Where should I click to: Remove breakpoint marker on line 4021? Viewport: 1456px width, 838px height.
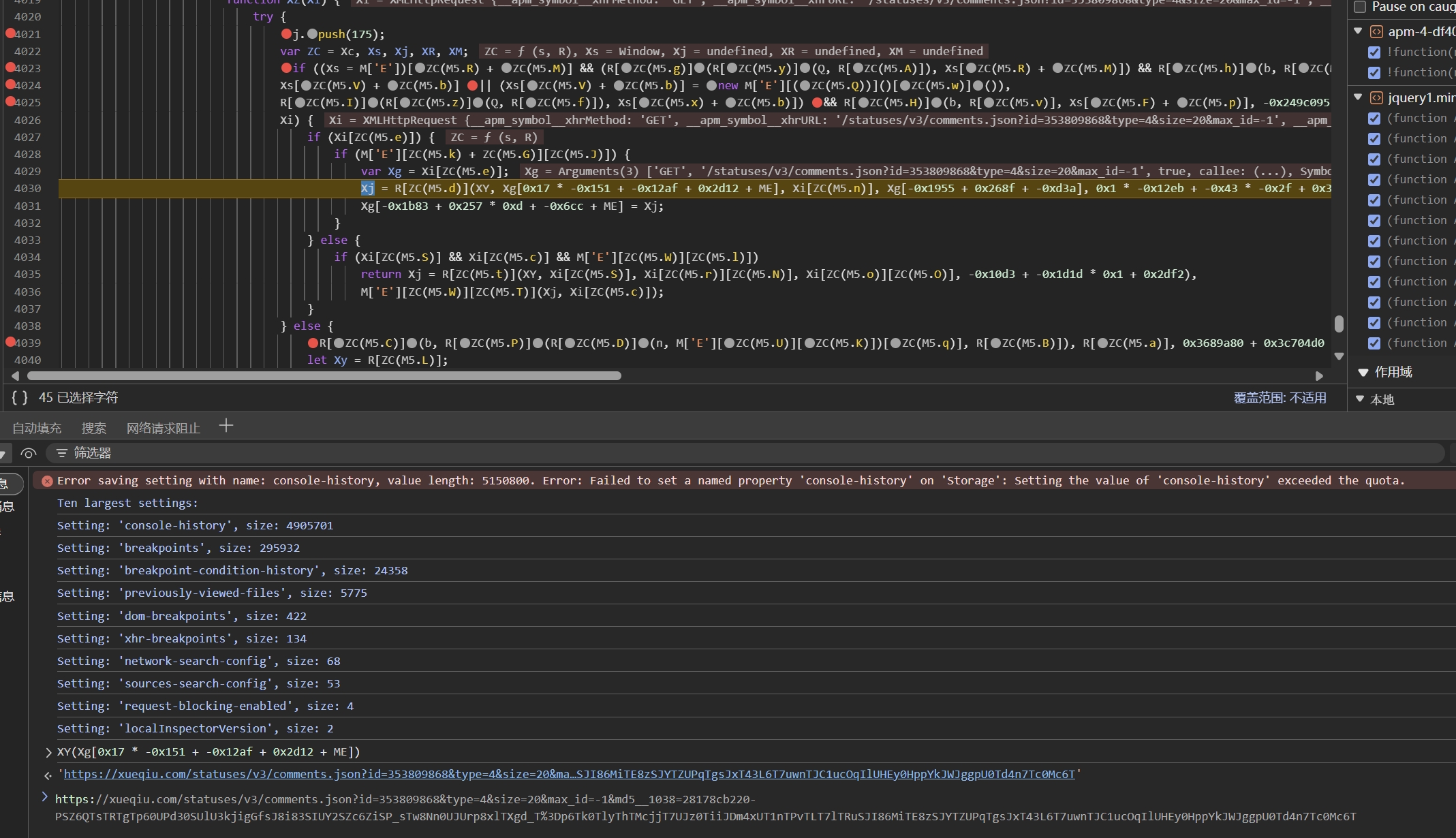tap(10, 33)
